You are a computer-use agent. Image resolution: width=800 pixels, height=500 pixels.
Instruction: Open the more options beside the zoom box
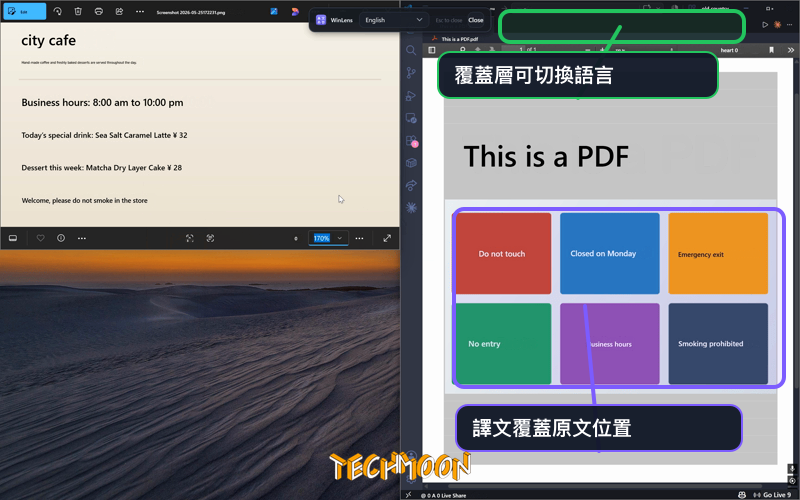pos(359,238)
